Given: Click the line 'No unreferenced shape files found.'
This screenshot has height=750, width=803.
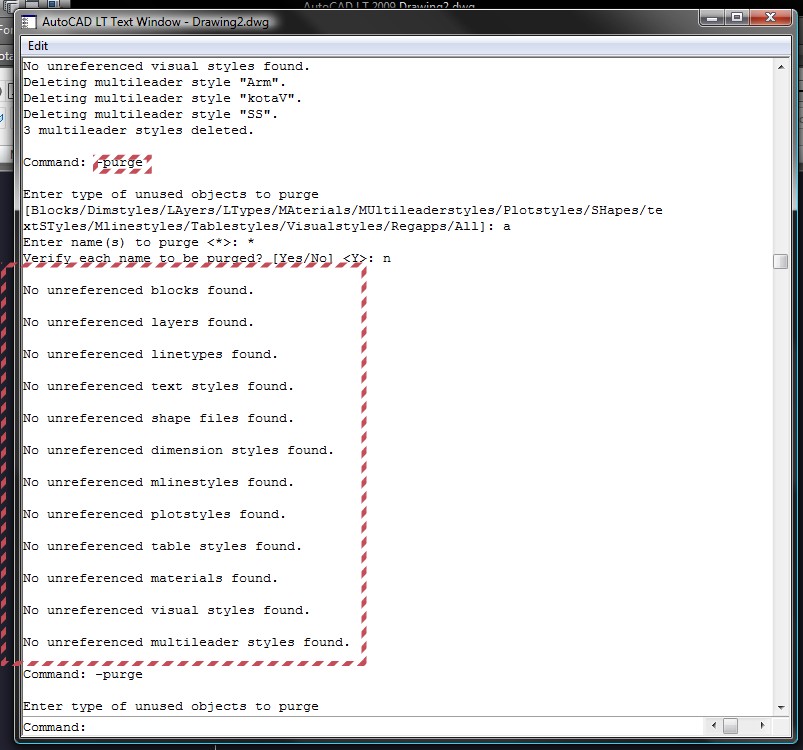Looking at the screenshot, I should pos(158,418).
